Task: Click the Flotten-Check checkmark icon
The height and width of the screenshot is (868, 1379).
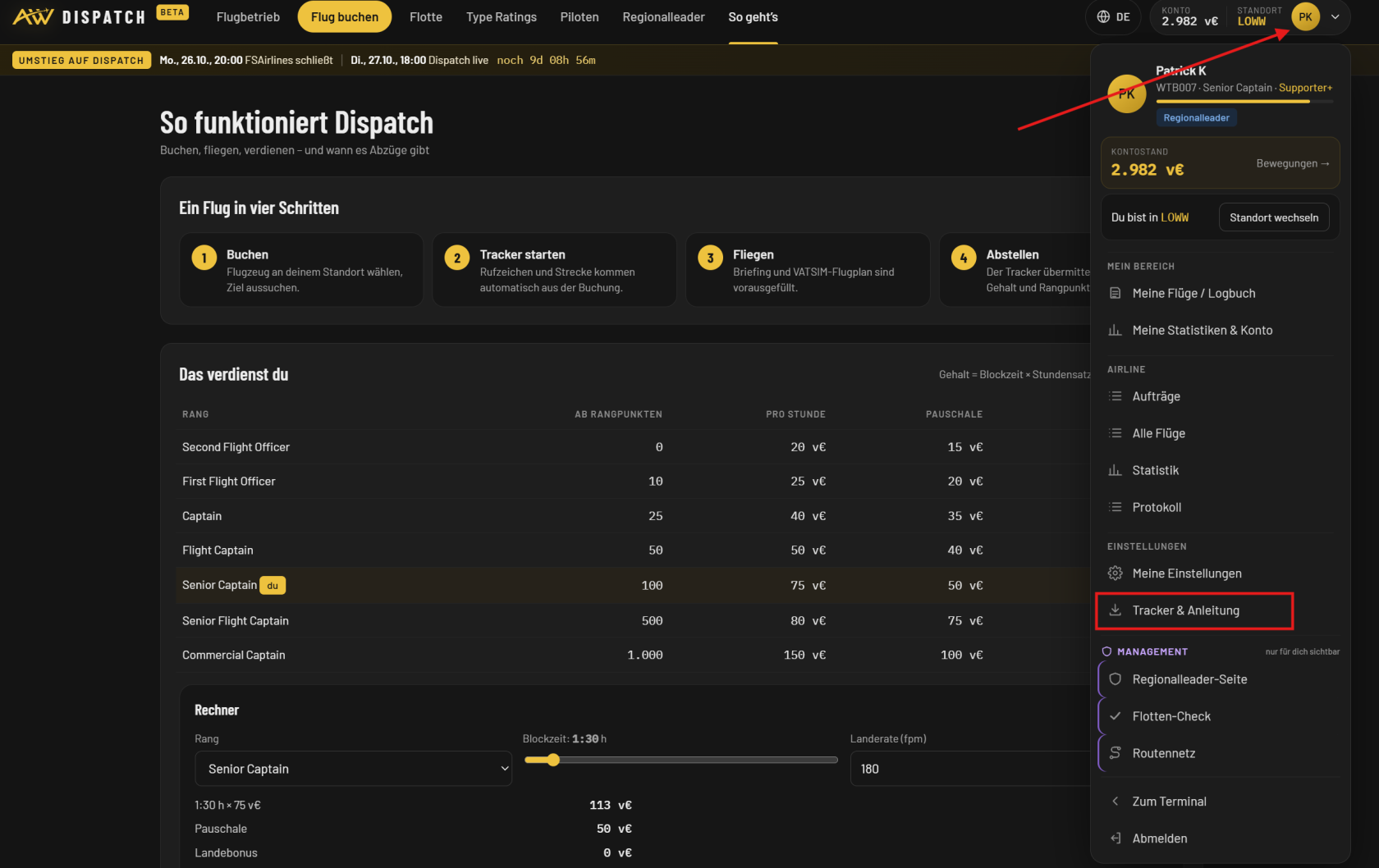Action: (x=1115, y=716)
